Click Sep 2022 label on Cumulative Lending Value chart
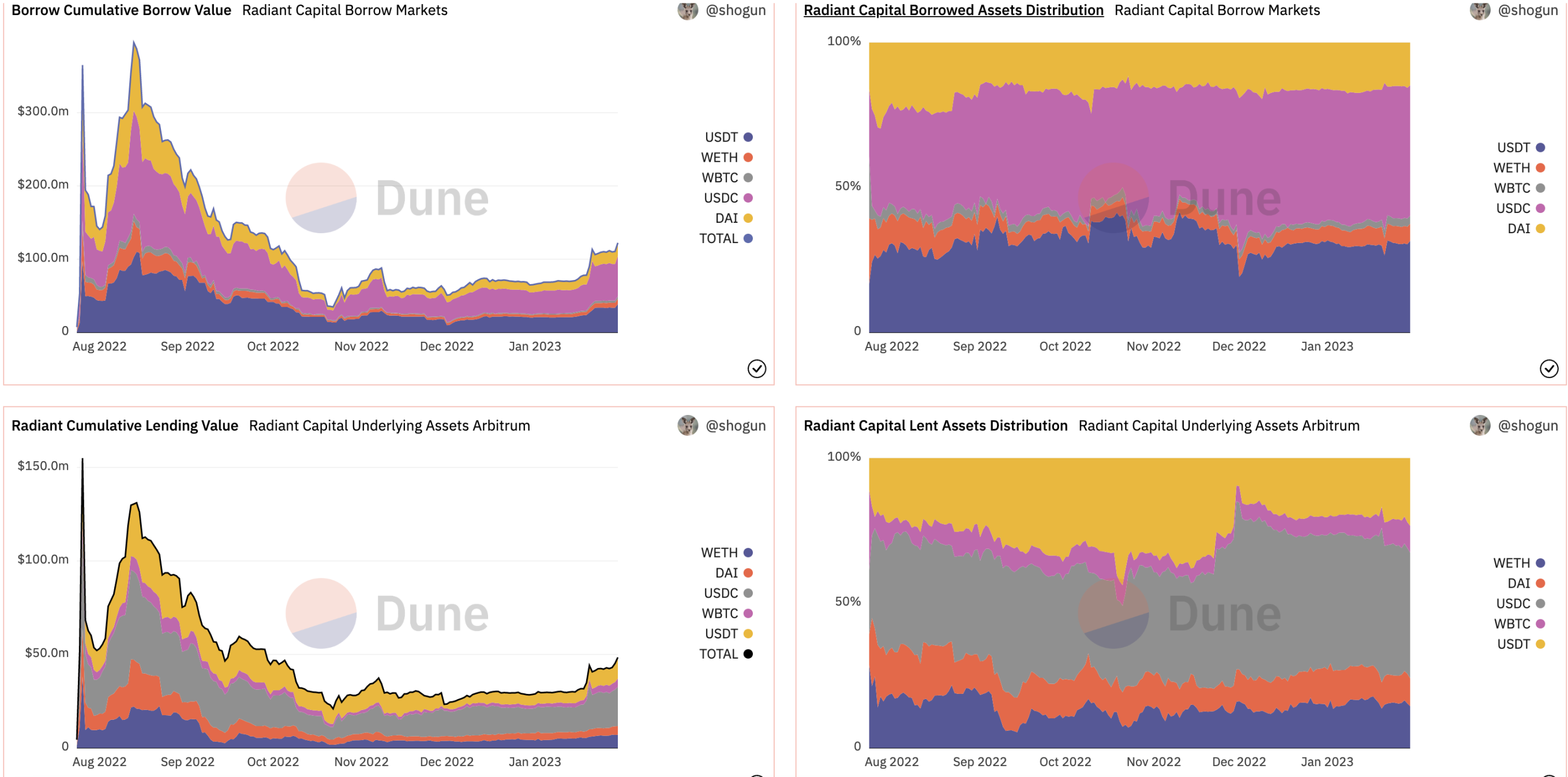 (x=187, y=762)
